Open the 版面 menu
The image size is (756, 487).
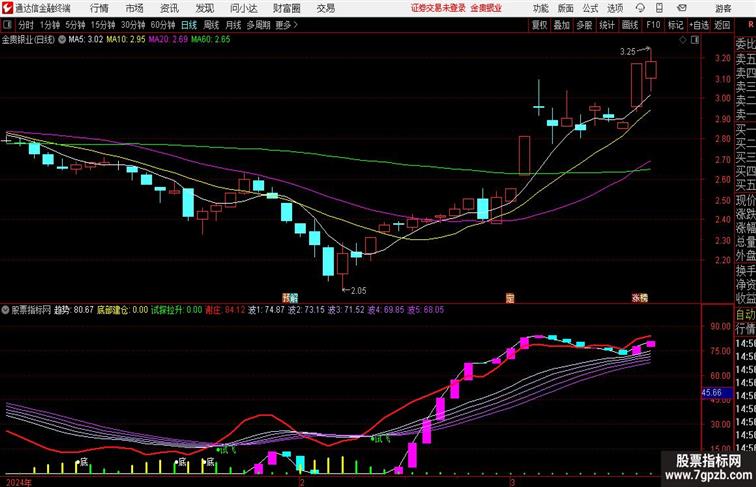(566, 8)
